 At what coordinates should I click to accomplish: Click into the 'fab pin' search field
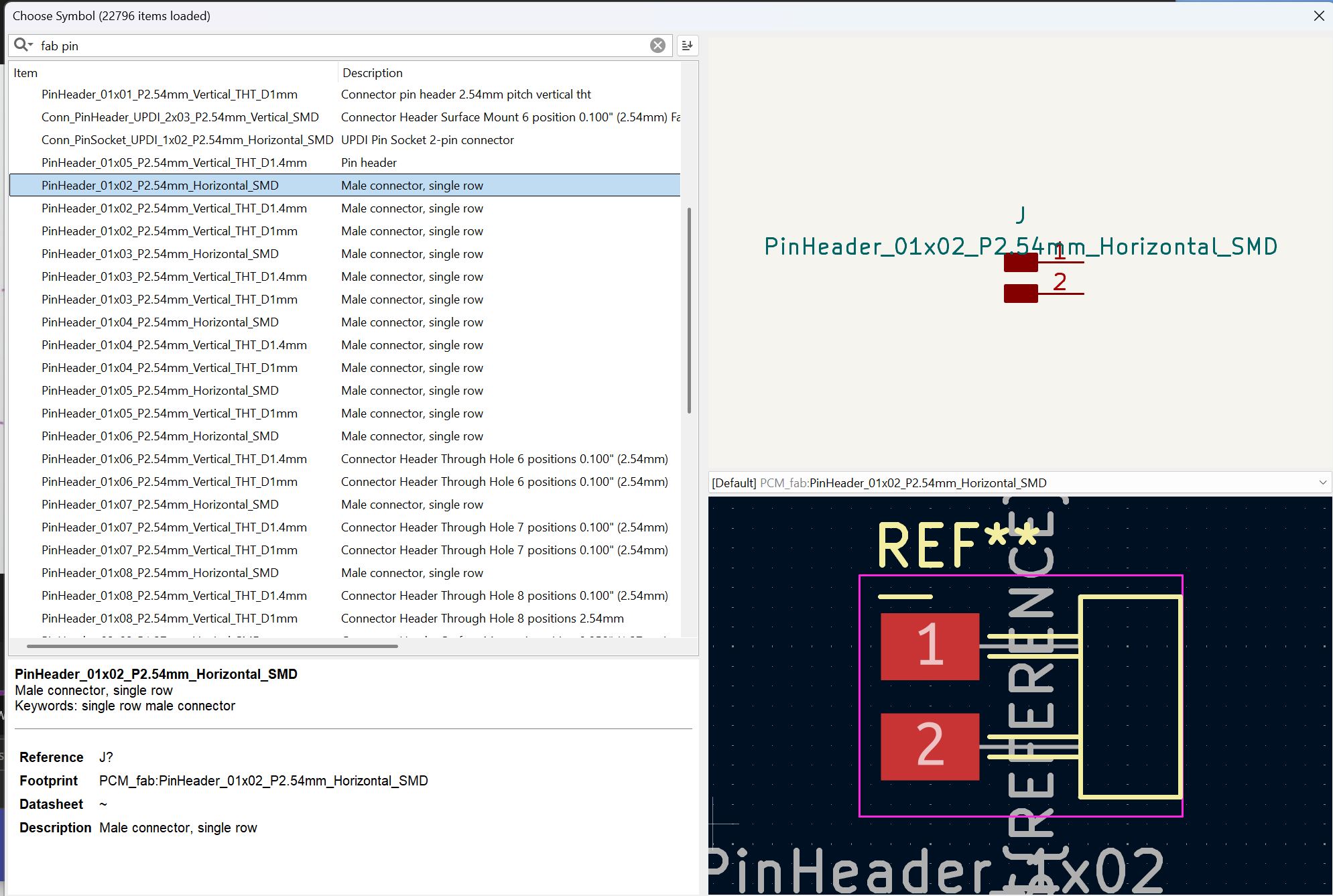coord(335,46)
